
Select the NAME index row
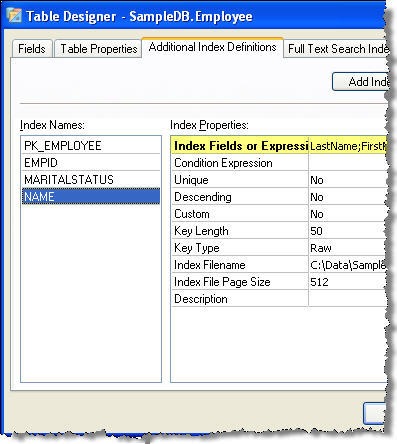coord(91,196)
